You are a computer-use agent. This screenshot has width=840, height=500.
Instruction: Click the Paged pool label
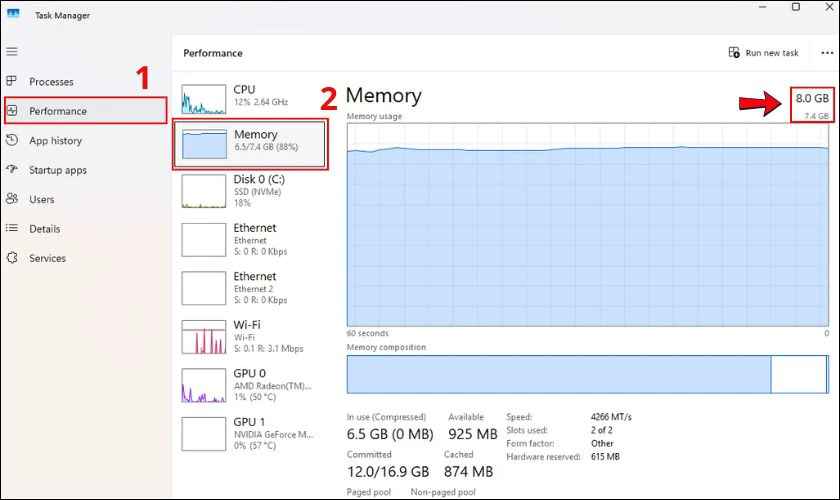pos(369,492)
